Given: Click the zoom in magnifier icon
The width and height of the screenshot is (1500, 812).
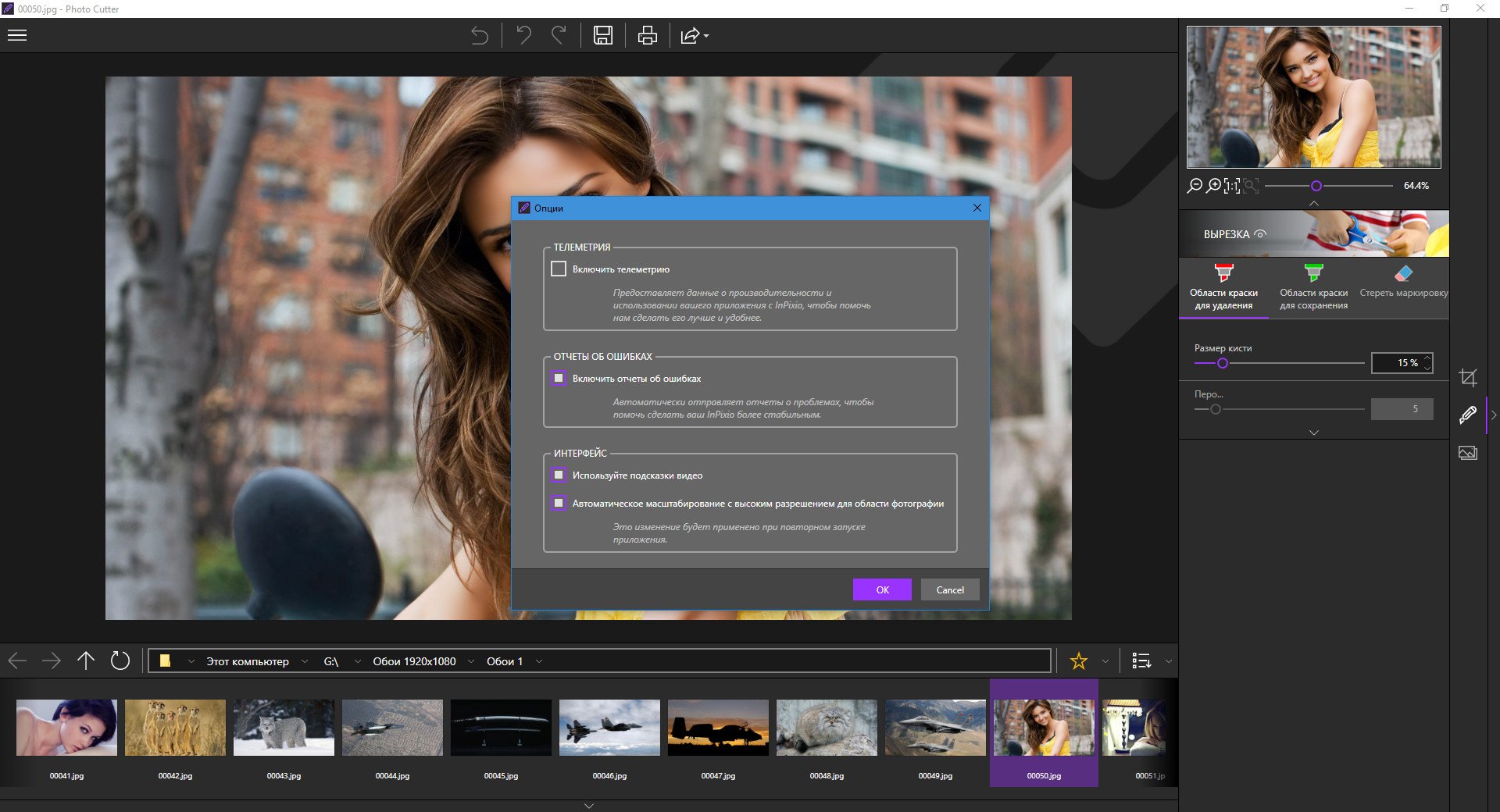Looking at the screenshot, I should [1213, 186].
